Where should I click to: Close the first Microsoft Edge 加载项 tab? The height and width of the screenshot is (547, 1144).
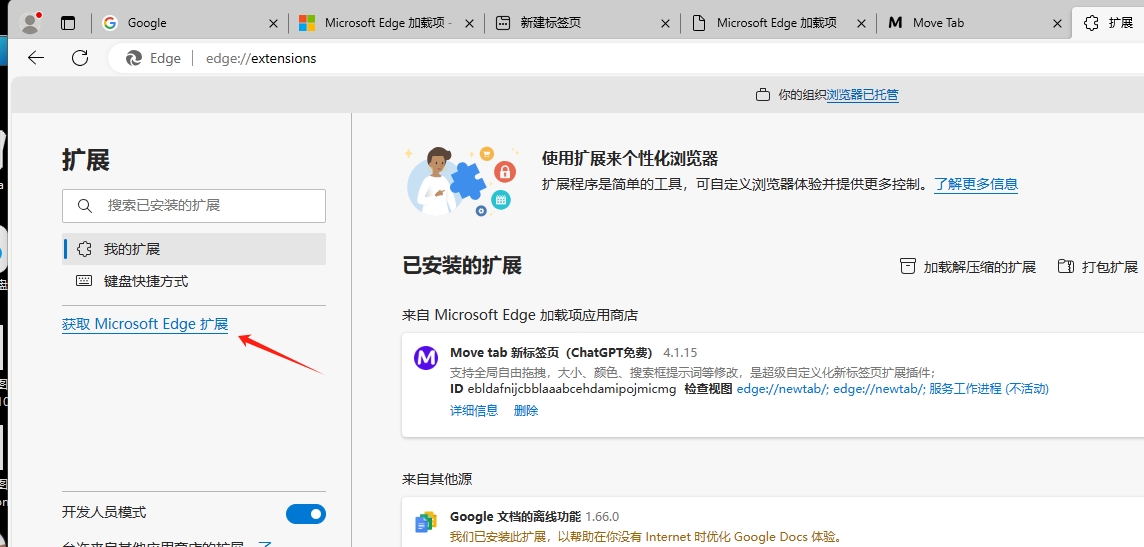[469, 23]
